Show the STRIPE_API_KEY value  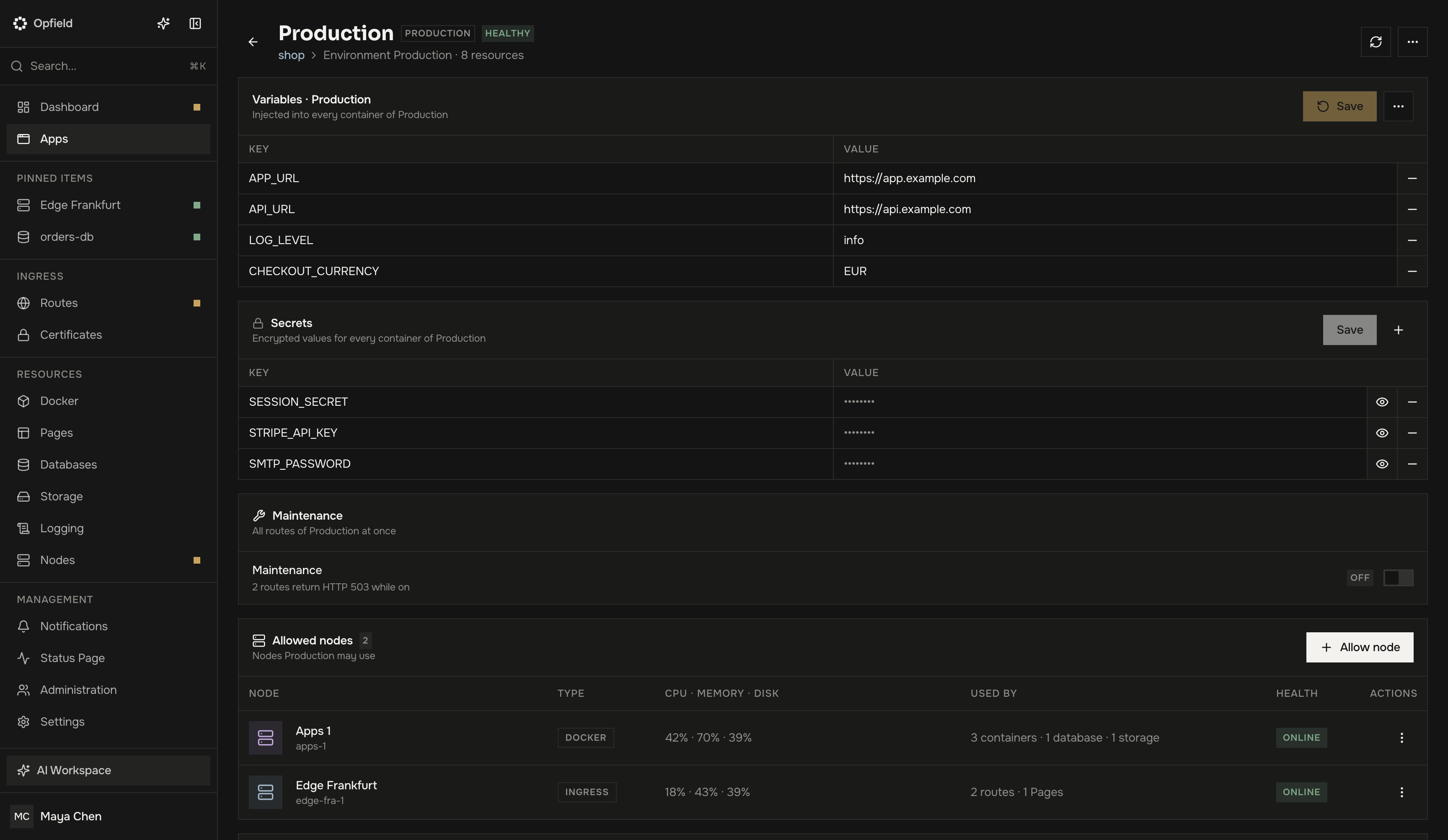point(1382,433)
